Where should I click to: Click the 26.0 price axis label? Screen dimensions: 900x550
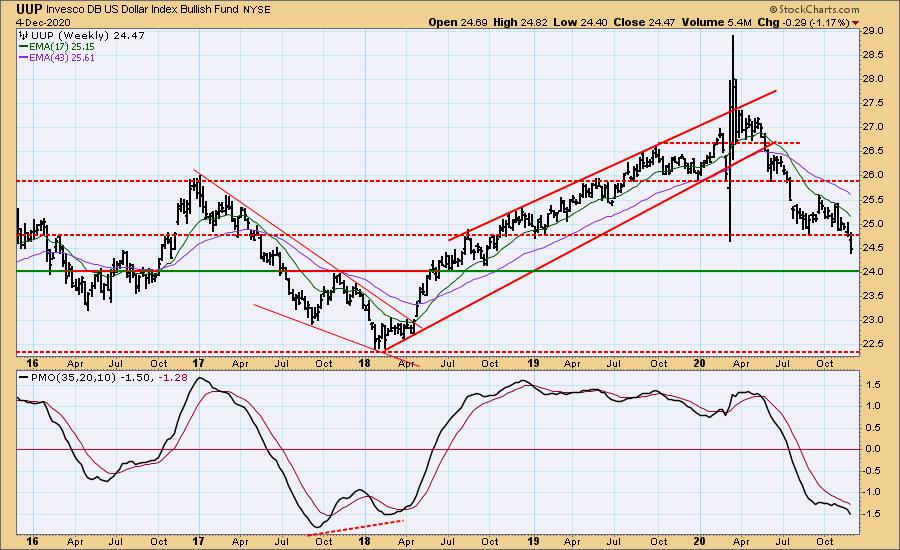pos(872,175)
